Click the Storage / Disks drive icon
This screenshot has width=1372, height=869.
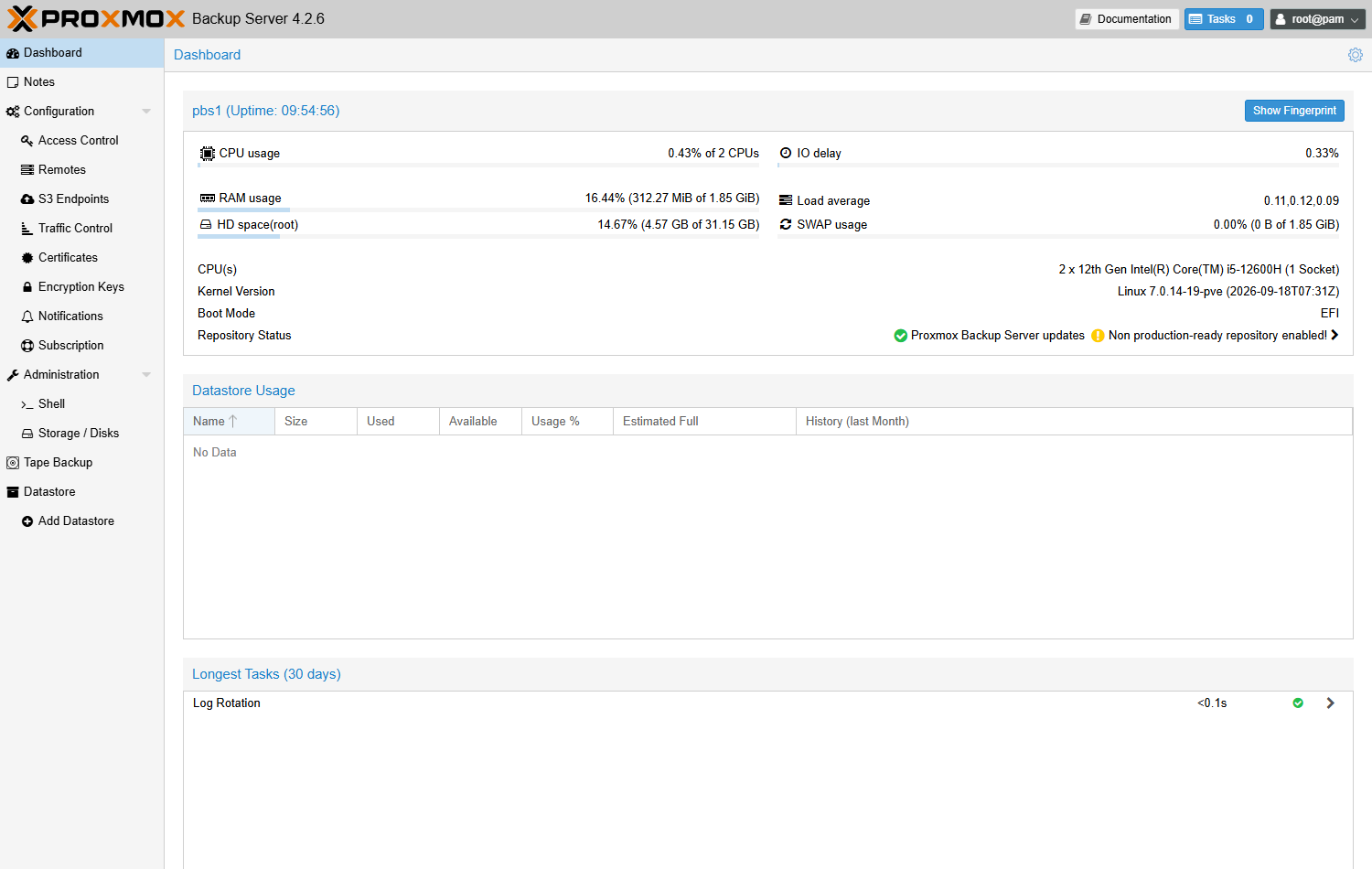[27, 434]
